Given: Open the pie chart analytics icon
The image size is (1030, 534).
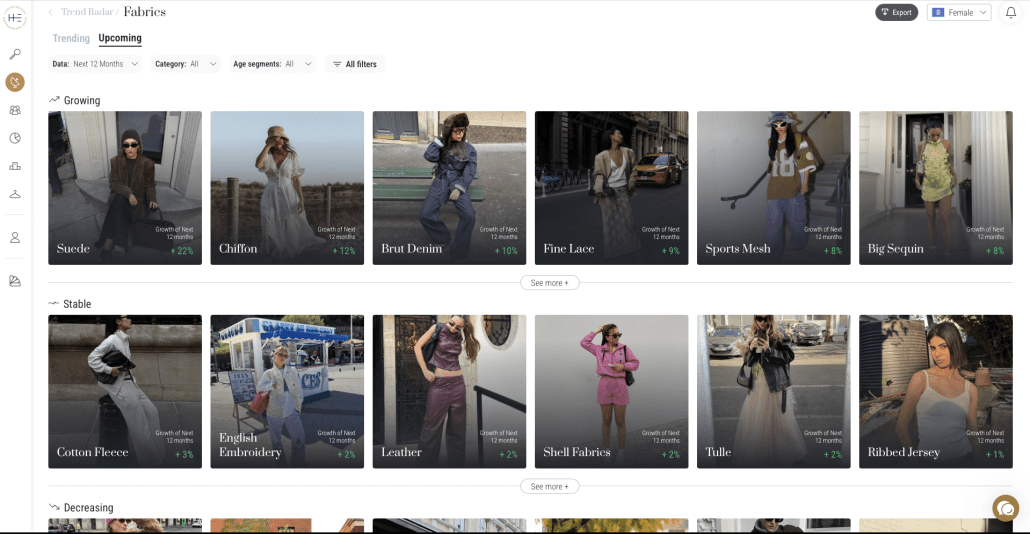Looking at the screenshot, I should 15,138.
